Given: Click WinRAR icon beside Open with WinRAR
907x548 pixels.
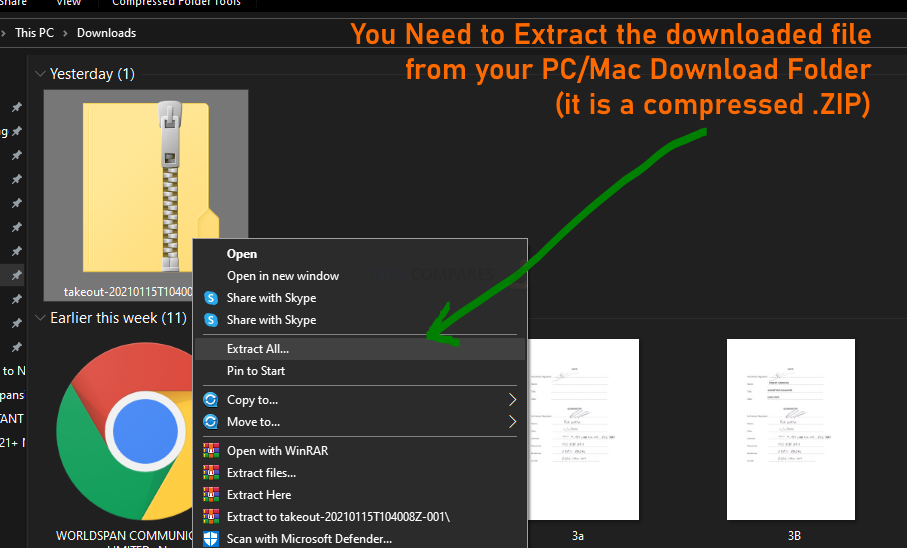Looking at the screenshot, I should click(211, 451).
